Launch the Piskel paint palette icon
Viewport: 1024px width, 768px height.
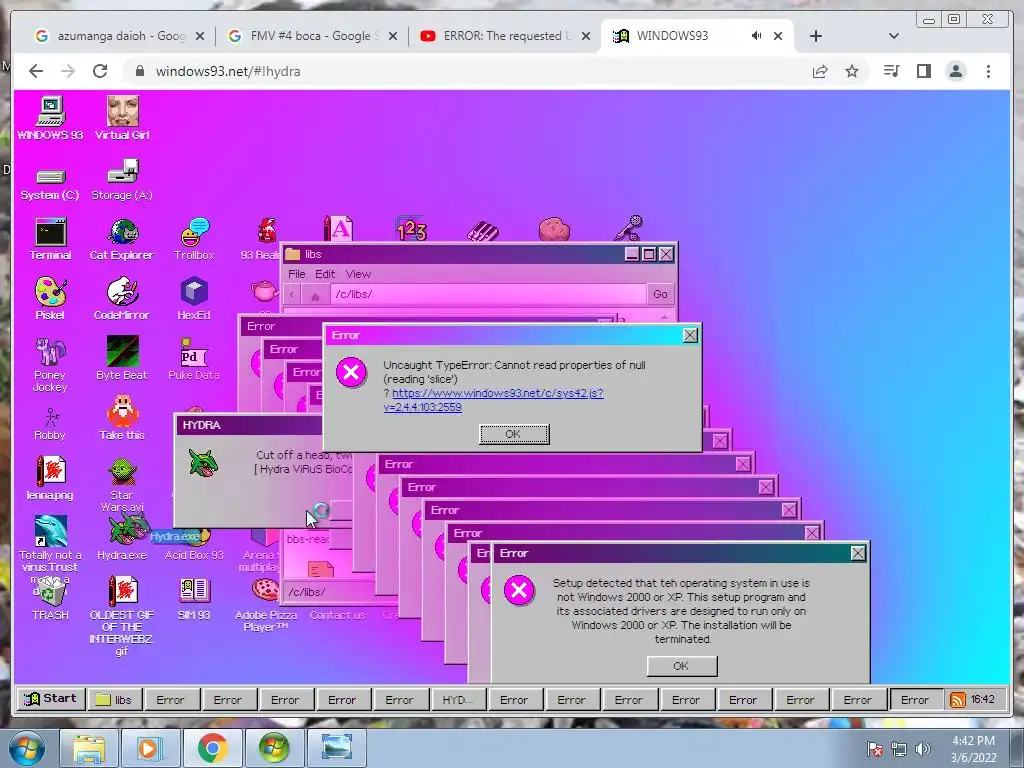[x=50, y=298]
